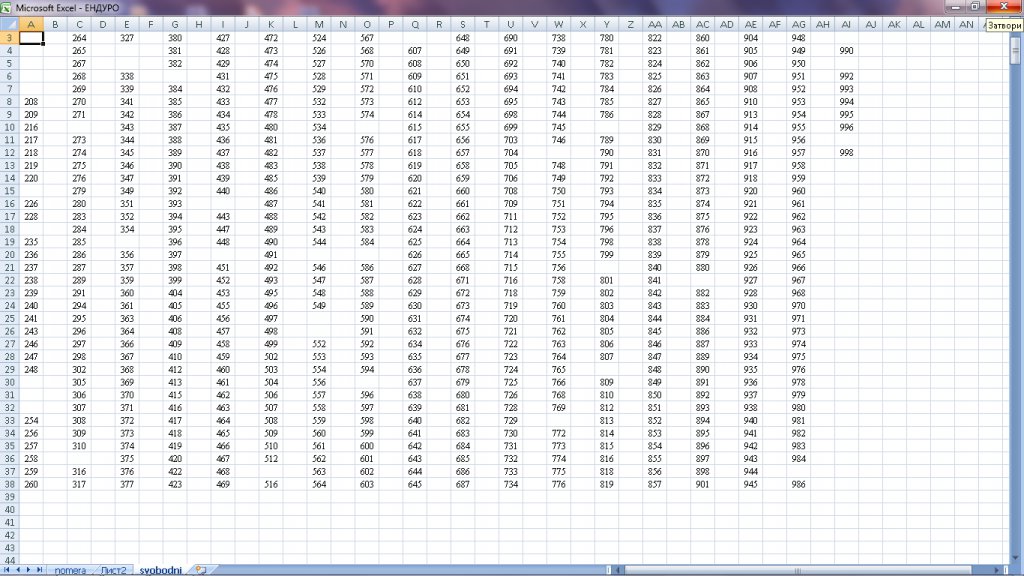Click cell containing 549
The width and height of the screenshot is (1024, 576).
point(319,306)
